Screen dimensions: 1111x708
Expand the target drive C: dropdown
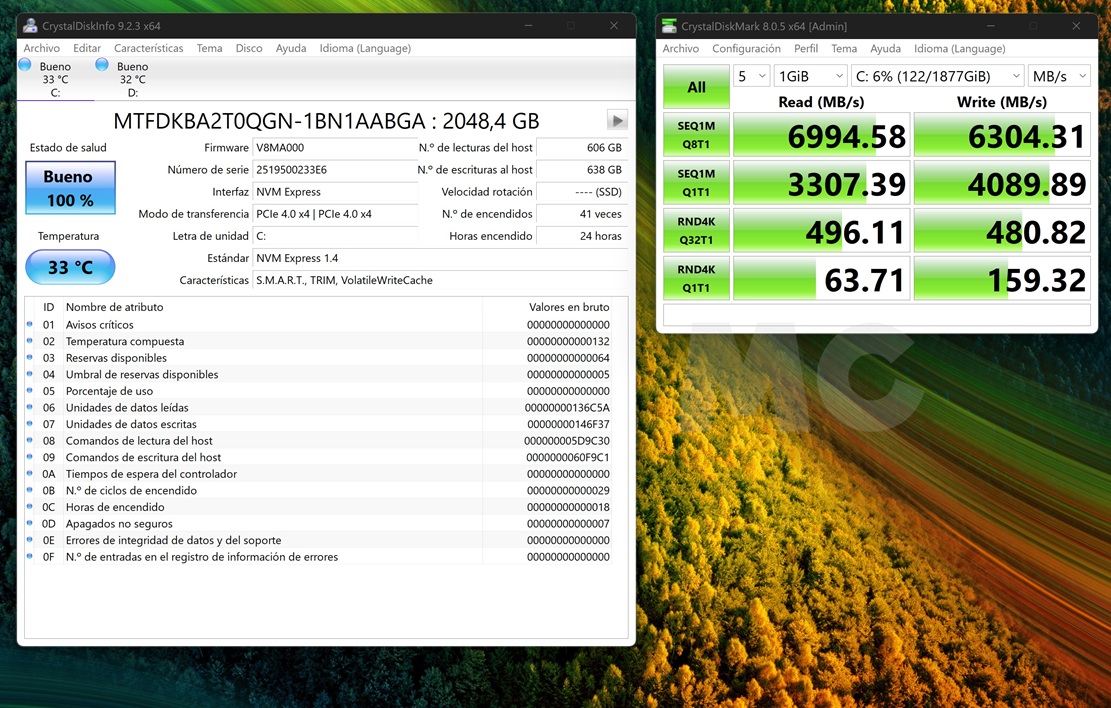(x=937, y=76)
